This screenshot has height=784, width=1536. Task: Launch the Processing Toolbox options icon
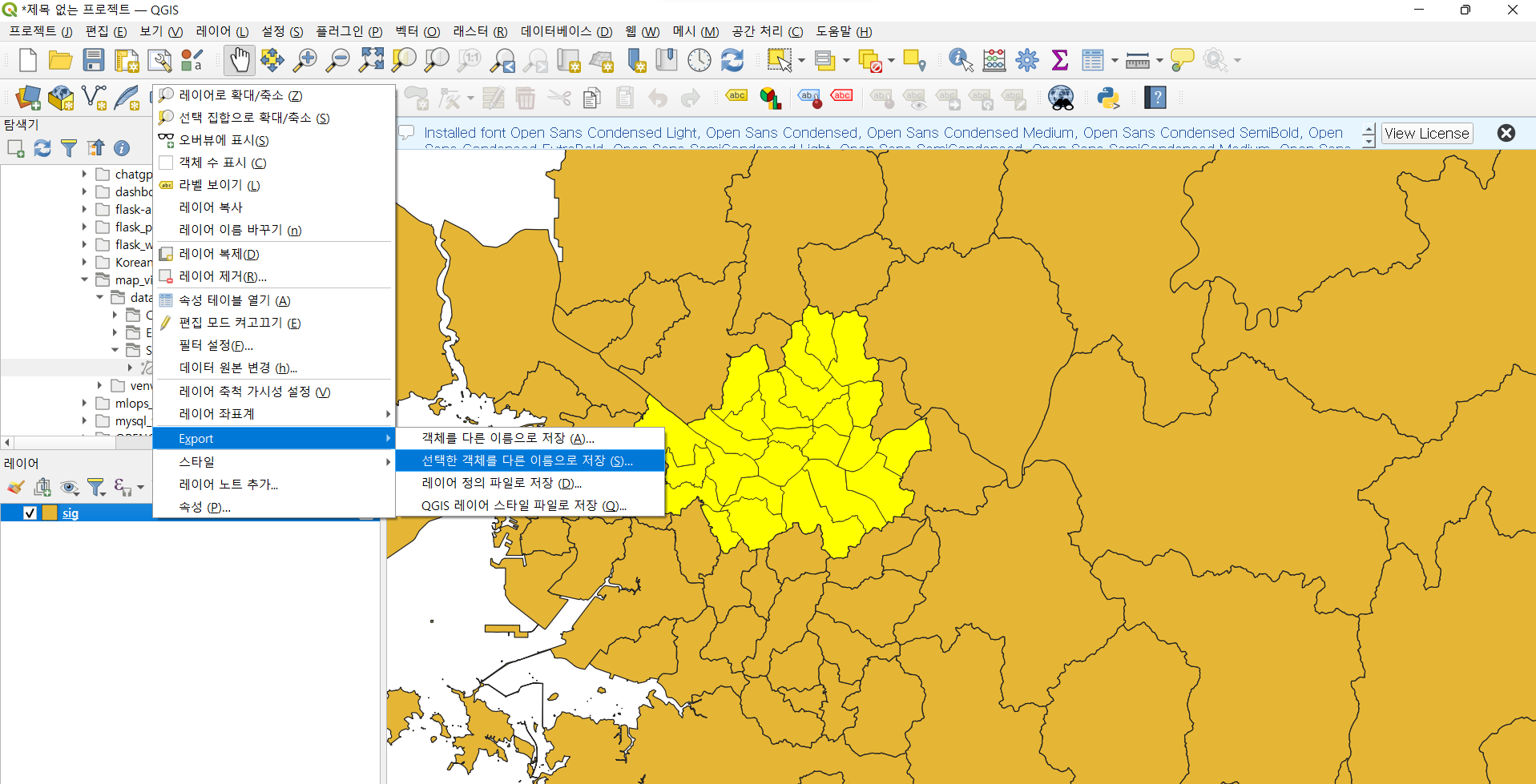coord(1027,60)
